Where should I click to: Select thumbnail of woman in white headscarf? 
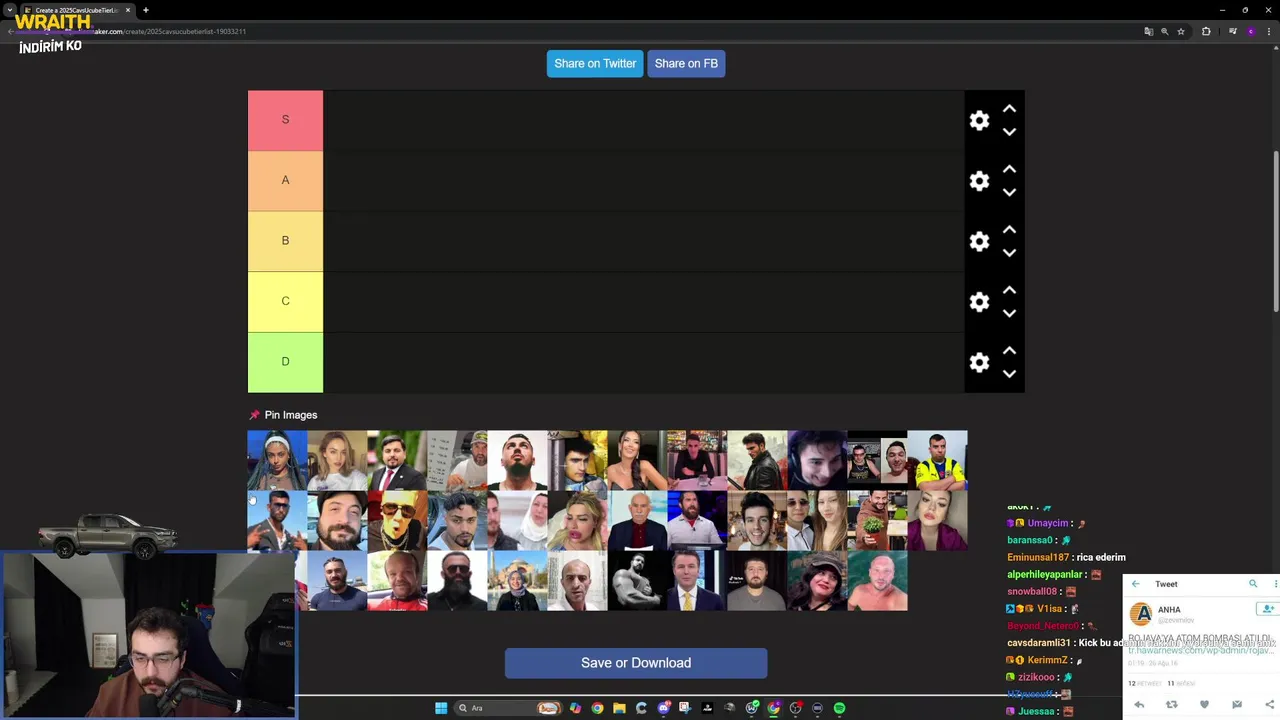(x=517, y=520)
